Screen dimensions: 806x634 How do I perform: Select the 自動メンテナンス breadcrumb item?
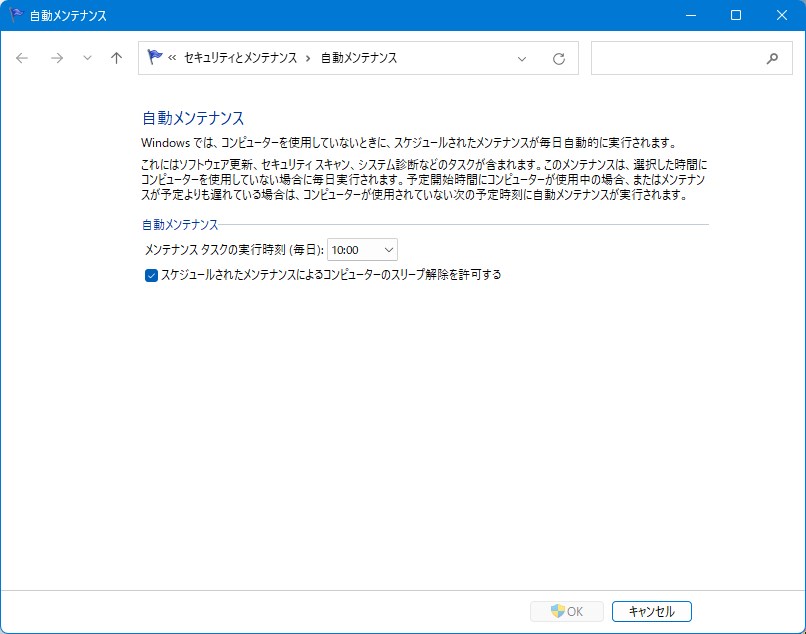coord(358,58)
